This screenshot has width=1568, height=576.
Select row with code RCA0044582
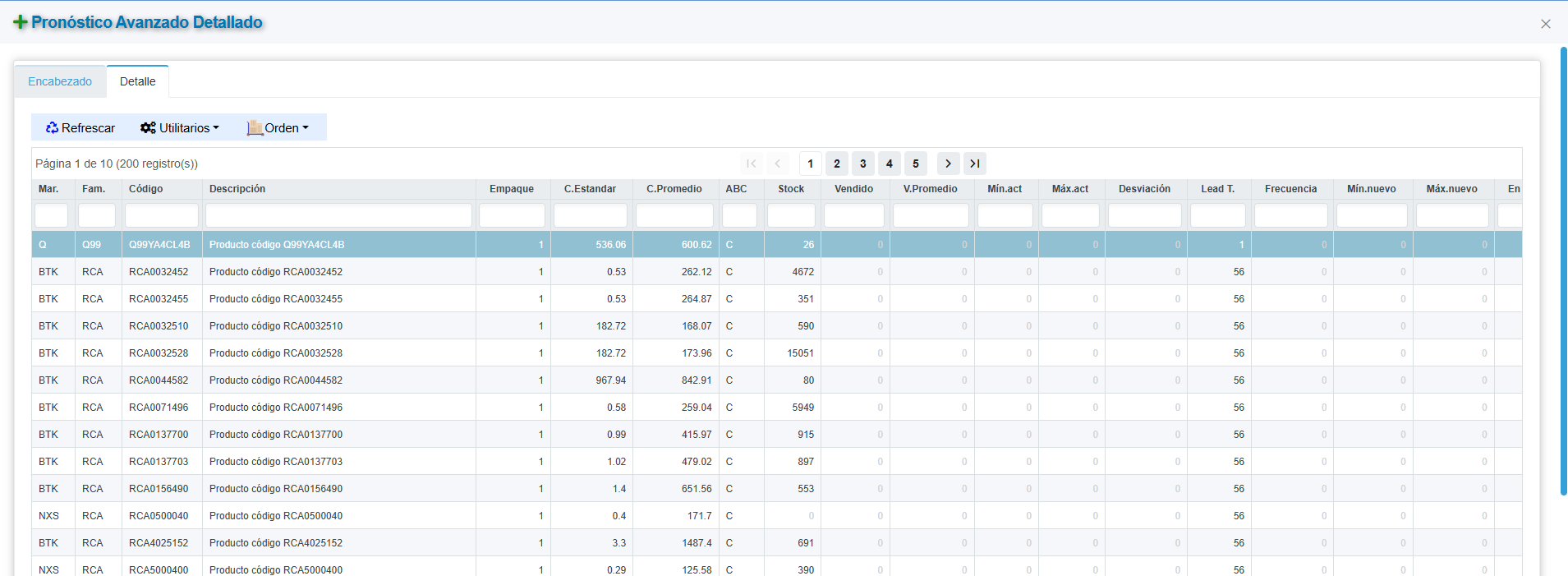(159, 380)
